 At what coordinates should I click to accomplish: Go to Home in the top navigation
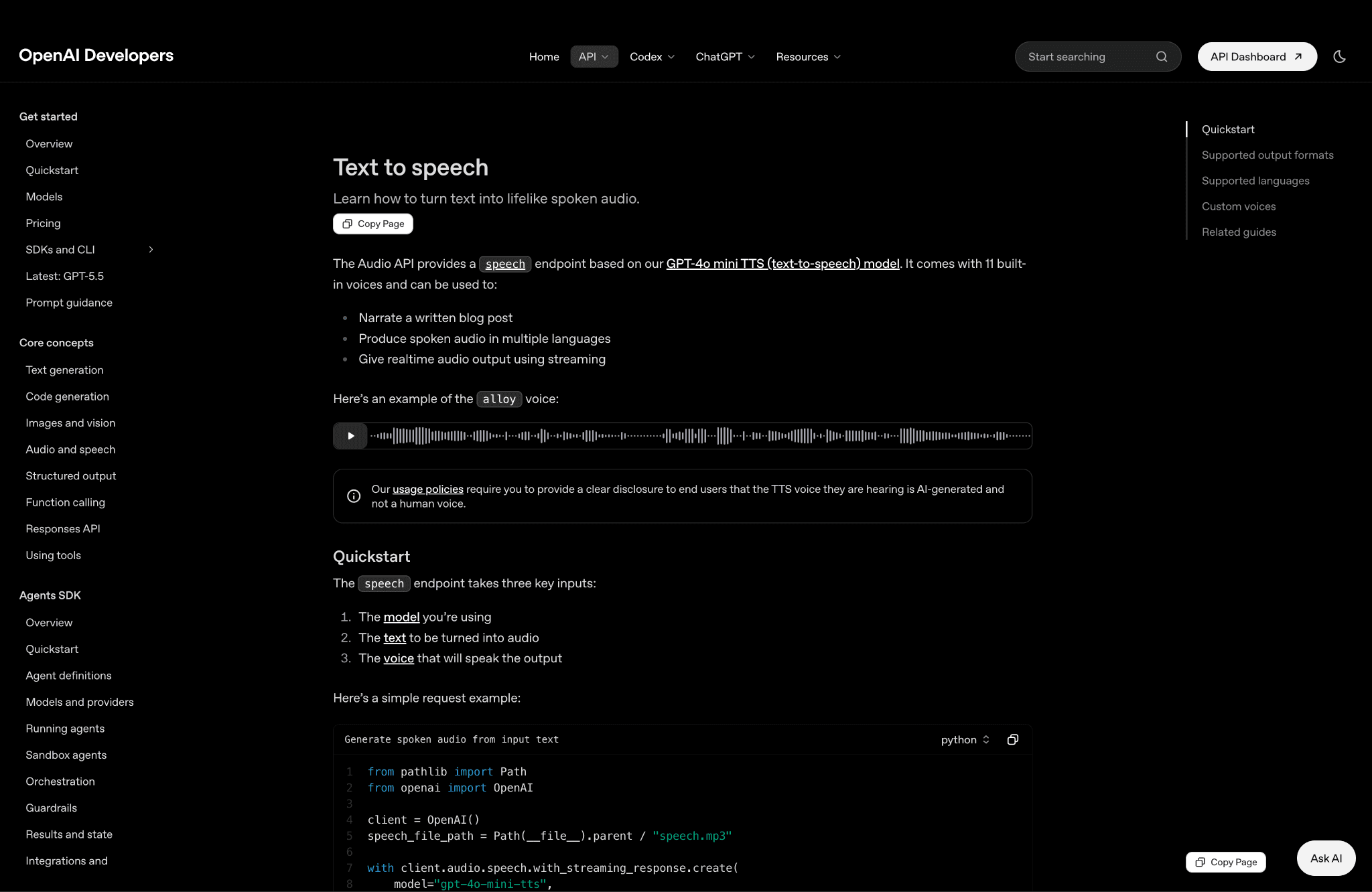pos(544,57)
